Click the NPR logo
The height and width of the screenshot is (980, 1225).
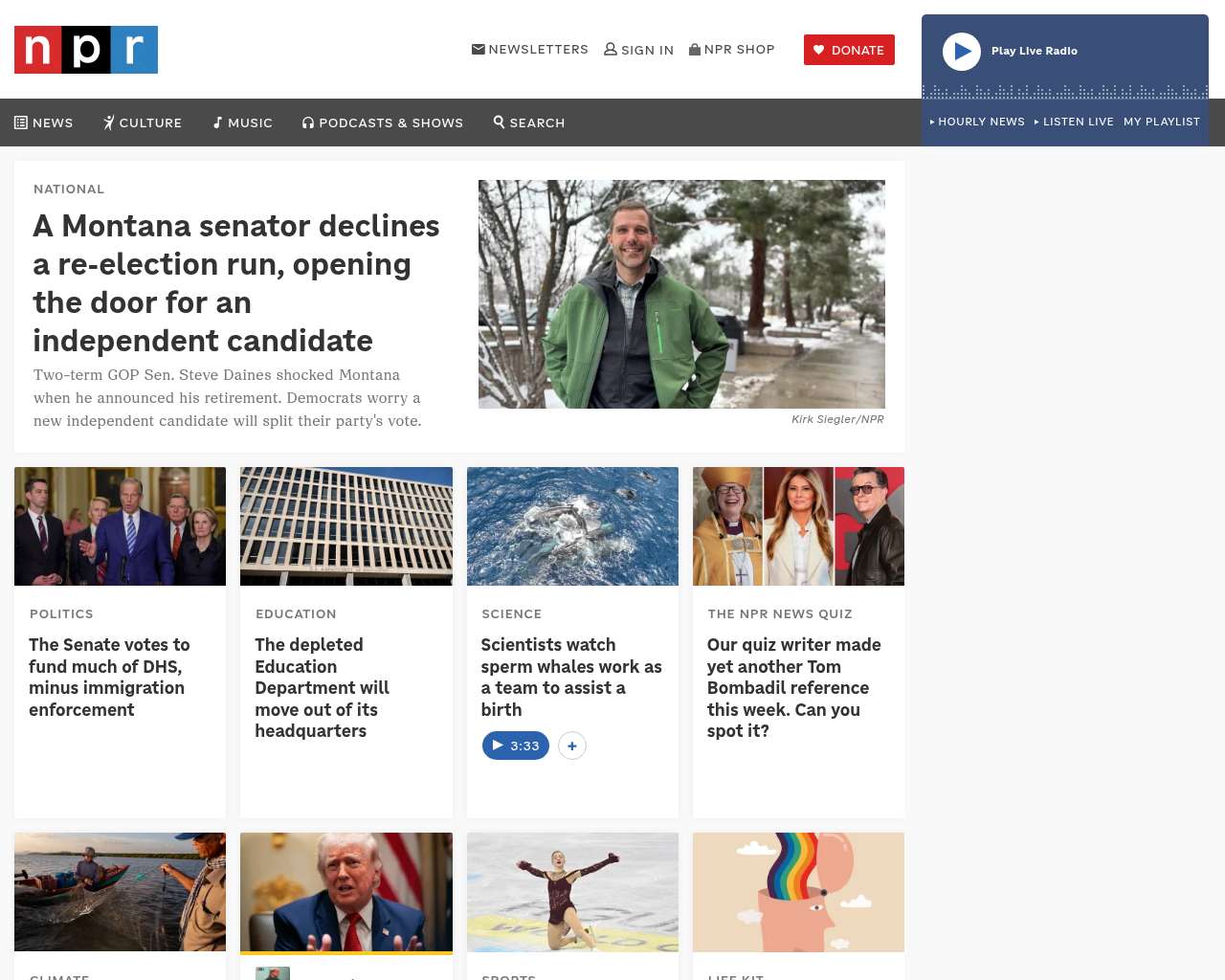coord(86,50)
